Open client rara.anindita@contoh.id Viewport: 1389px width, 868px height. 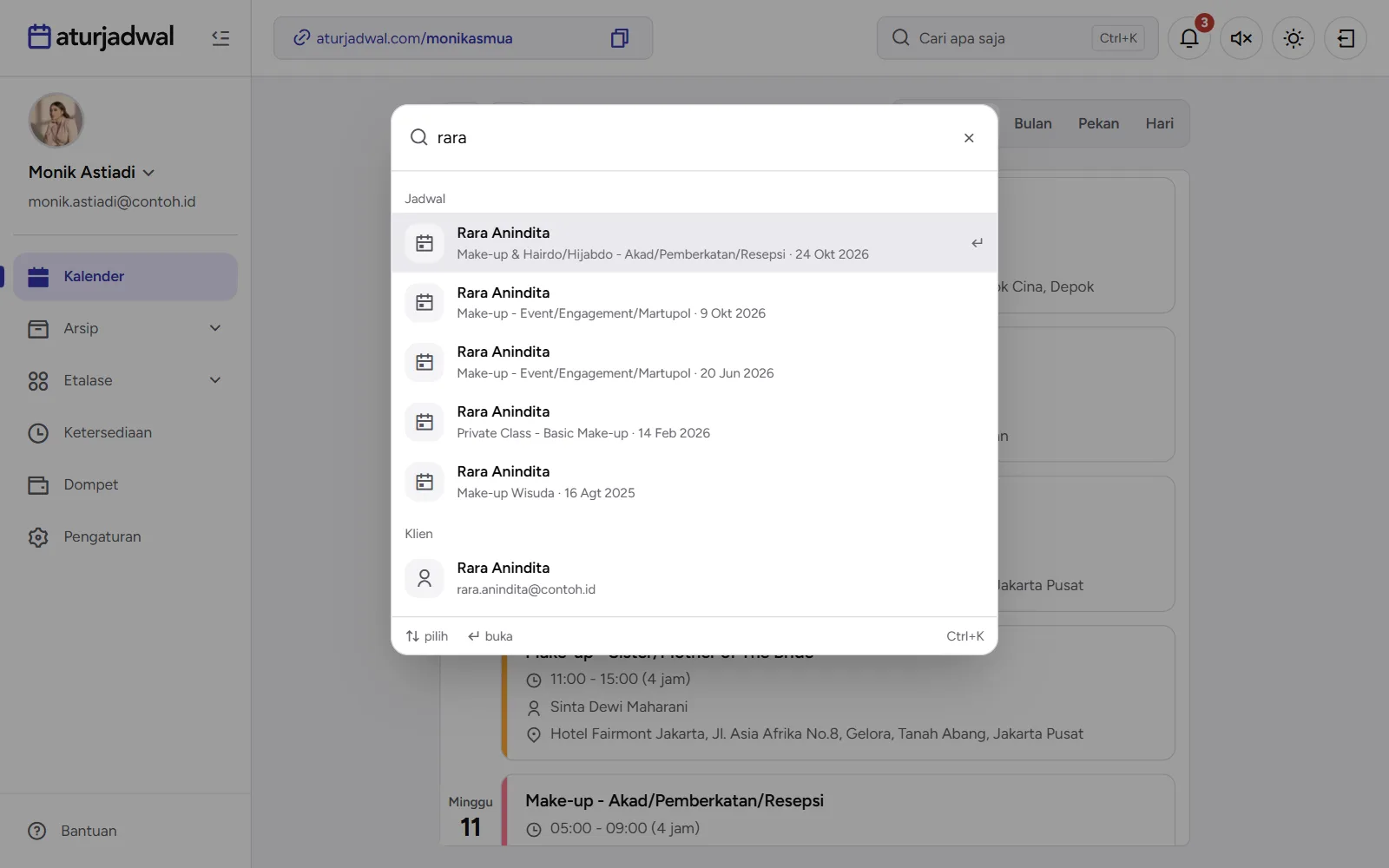click(694, 578)
